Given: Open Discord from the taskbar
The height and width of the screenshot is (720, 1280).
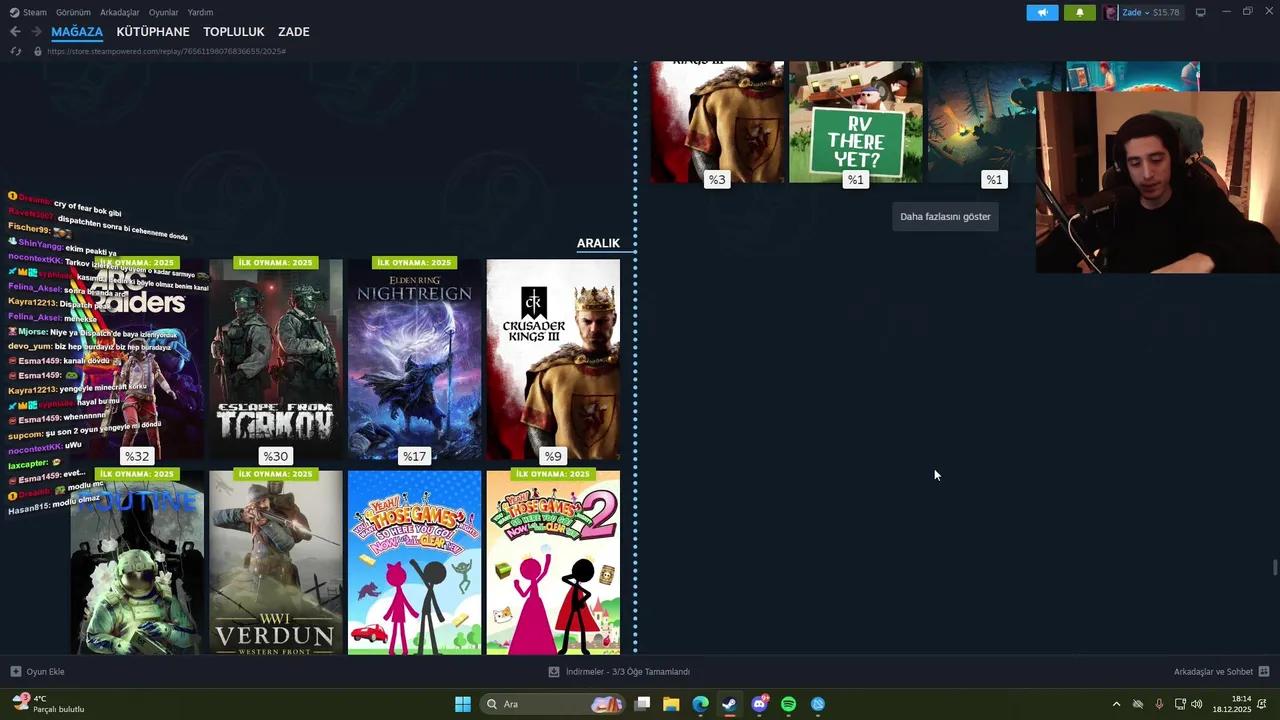Looking at the screenshot, I should (759, 704).
